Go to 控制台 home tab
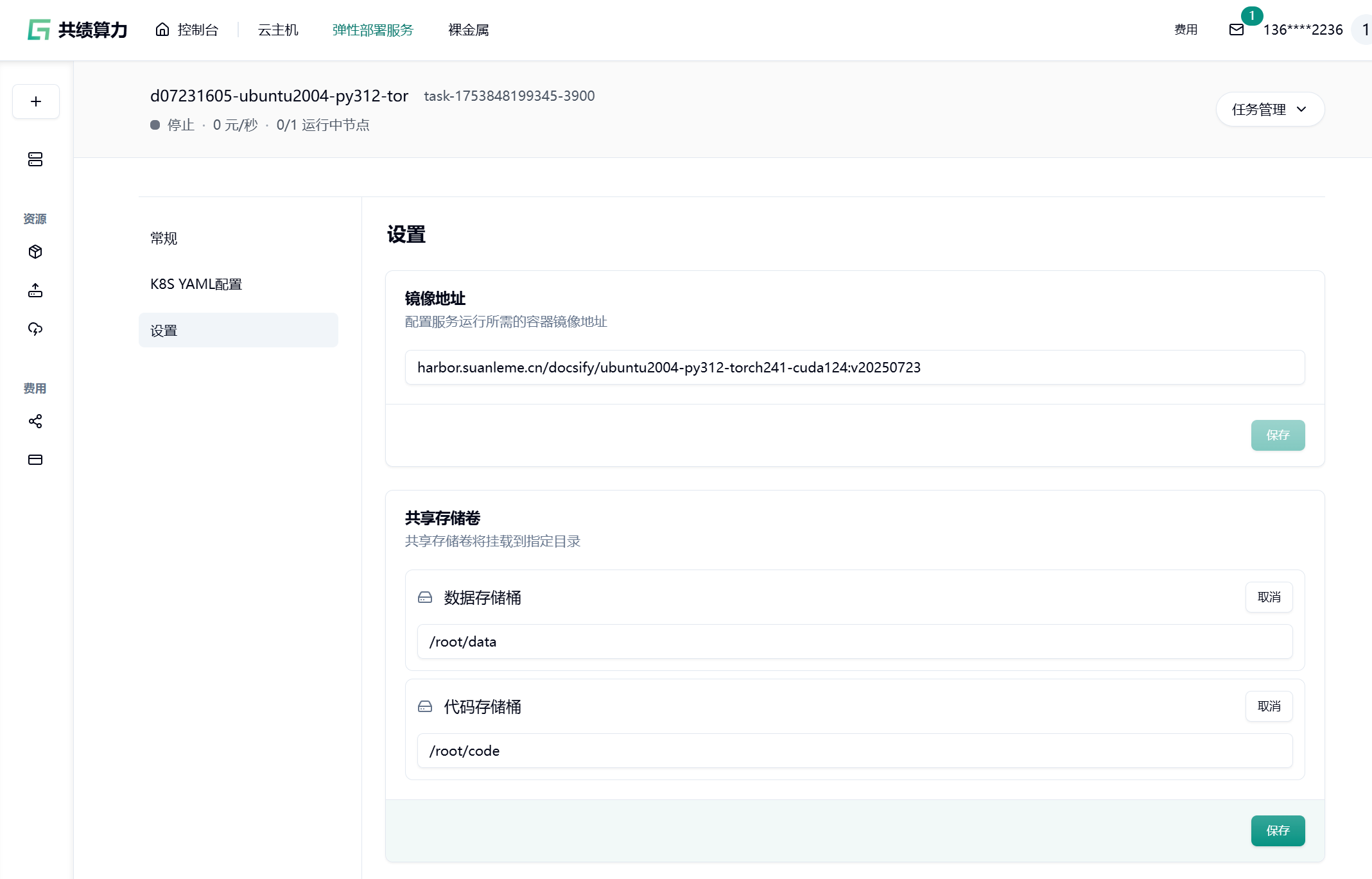The image size is (1372, 879). 187,30
